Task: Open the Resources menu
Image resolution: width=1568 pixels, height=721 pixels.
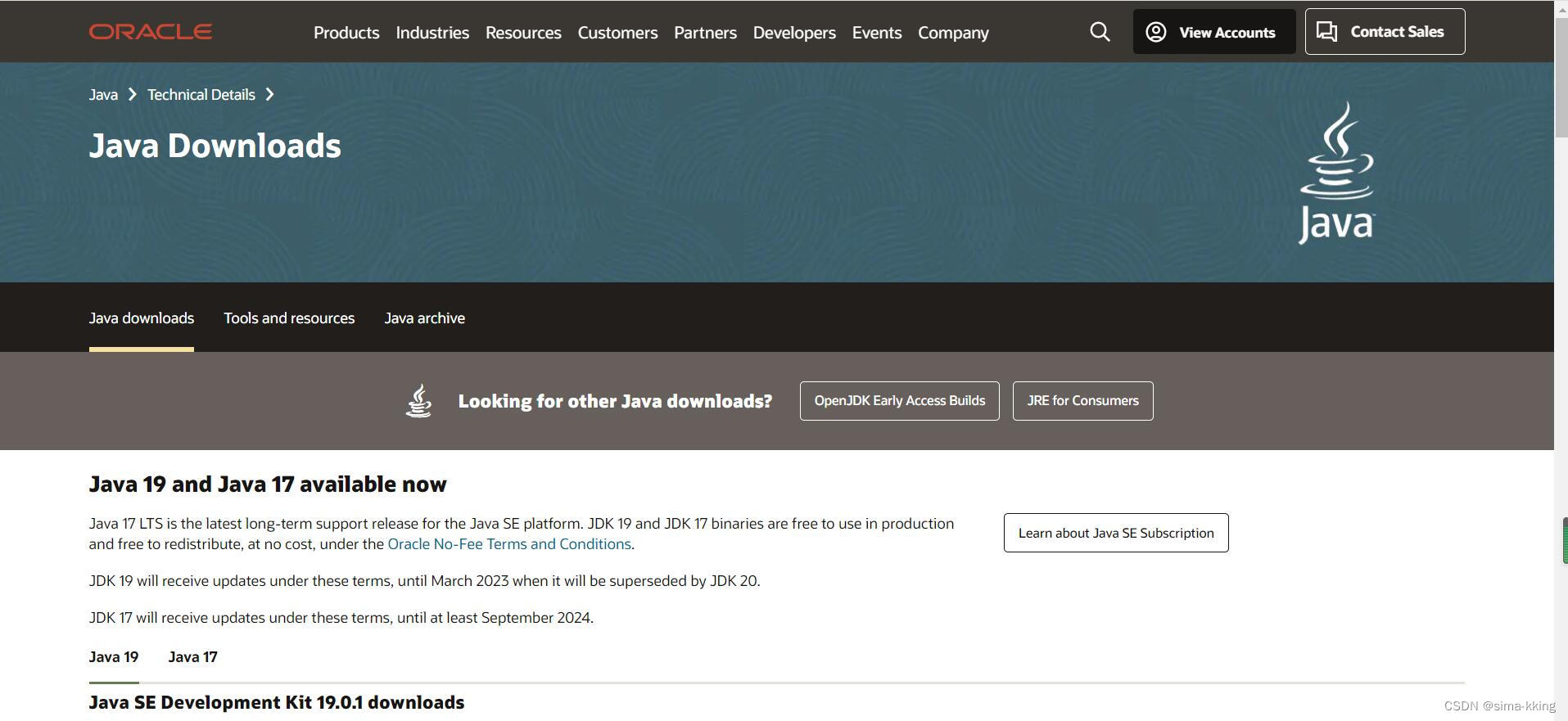Action: point(523,33)
